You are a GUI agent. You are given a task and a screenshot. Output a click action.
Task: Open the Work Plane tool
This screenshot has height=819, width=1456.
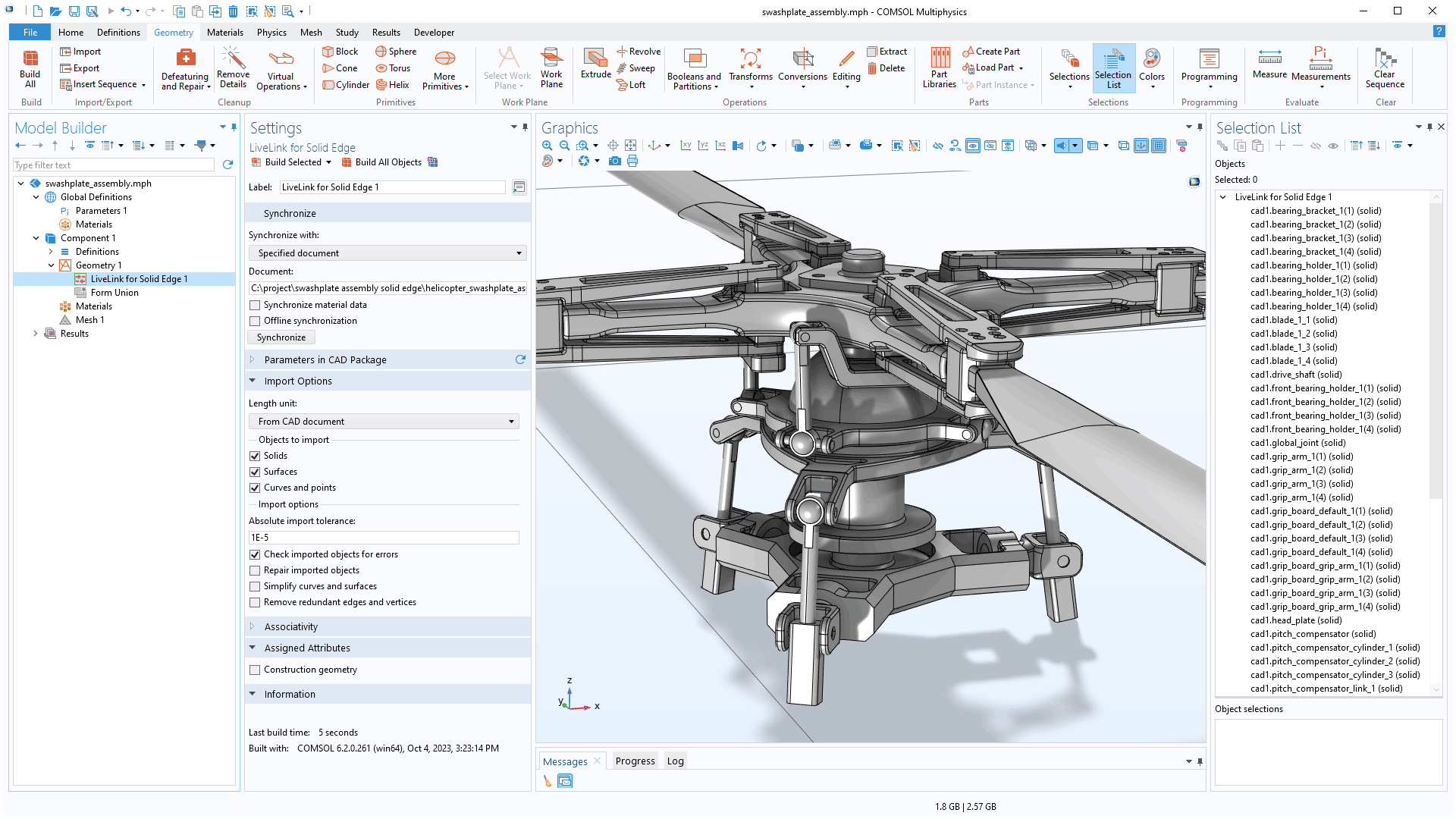coord(551,67)
